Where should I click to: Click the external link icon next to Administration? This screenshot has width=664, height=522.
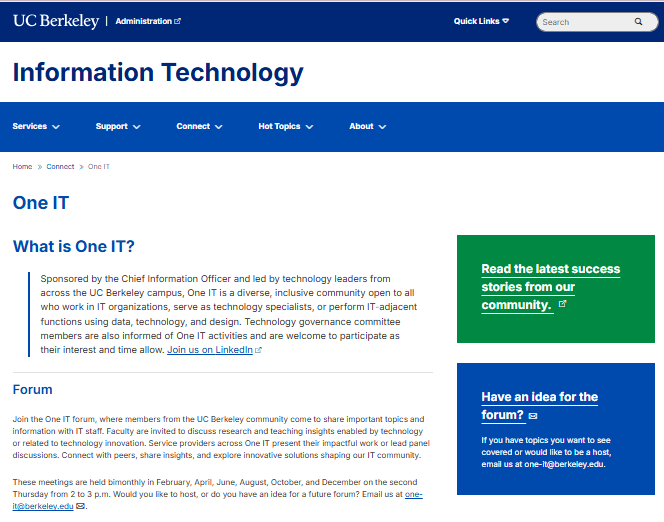(x=177, y=21)
